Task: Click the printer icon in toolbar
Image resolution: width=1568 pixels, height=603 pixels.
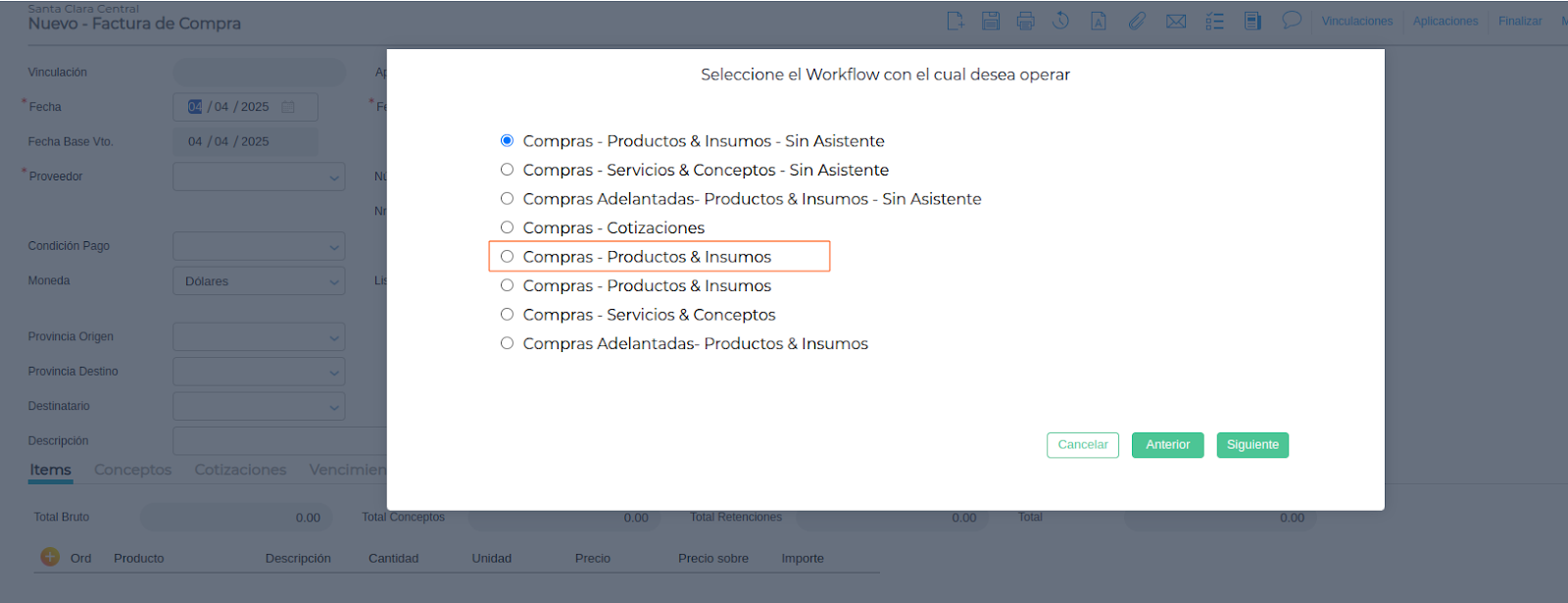Action: 1025,21
